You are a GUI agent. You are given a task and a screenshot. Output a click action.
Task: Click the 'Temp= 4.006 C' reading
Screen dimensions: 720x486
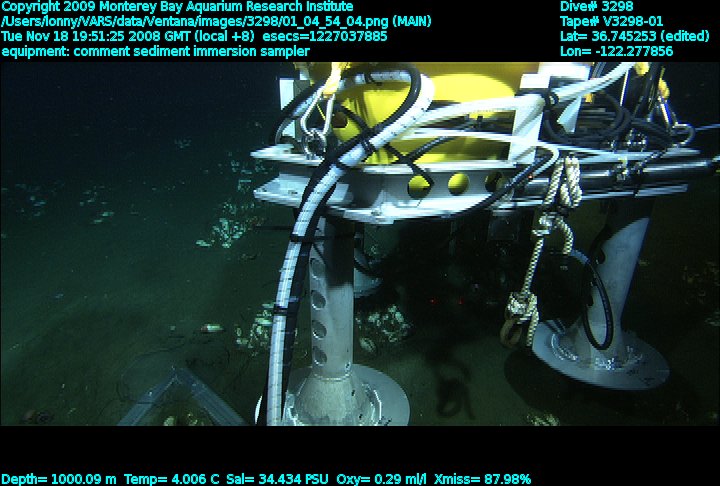pos(171,479)
